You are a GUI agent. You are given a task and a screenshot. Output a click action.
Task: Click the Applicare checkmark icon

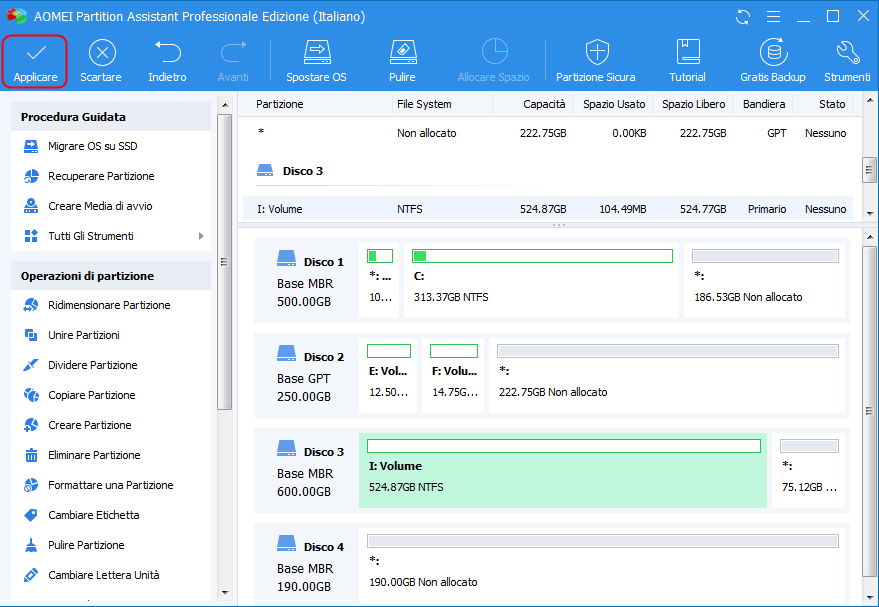pos(35,53)
